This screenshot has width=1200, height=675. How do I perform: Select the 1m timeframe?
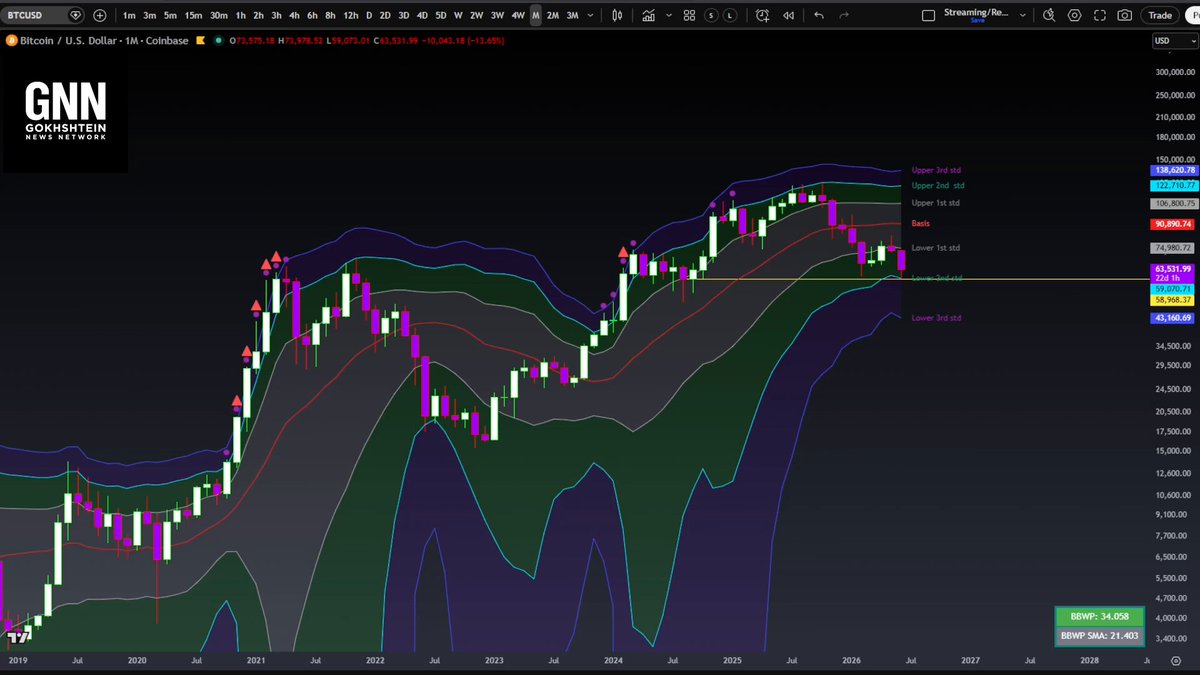coord(129,15)
